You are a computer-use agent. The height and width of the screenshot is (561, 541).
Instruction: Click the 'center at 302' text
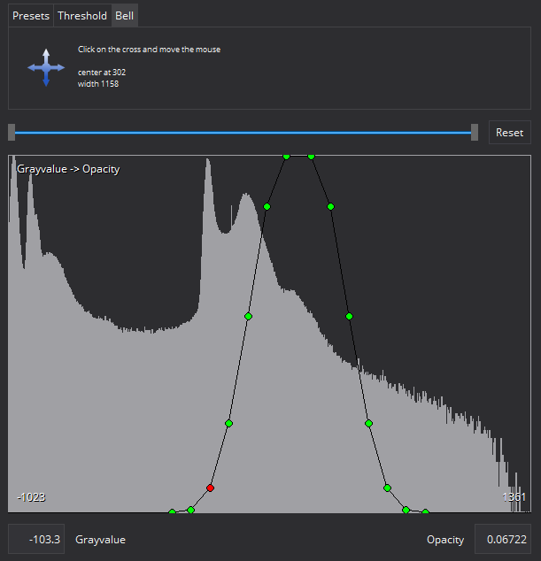click(102, 72)
